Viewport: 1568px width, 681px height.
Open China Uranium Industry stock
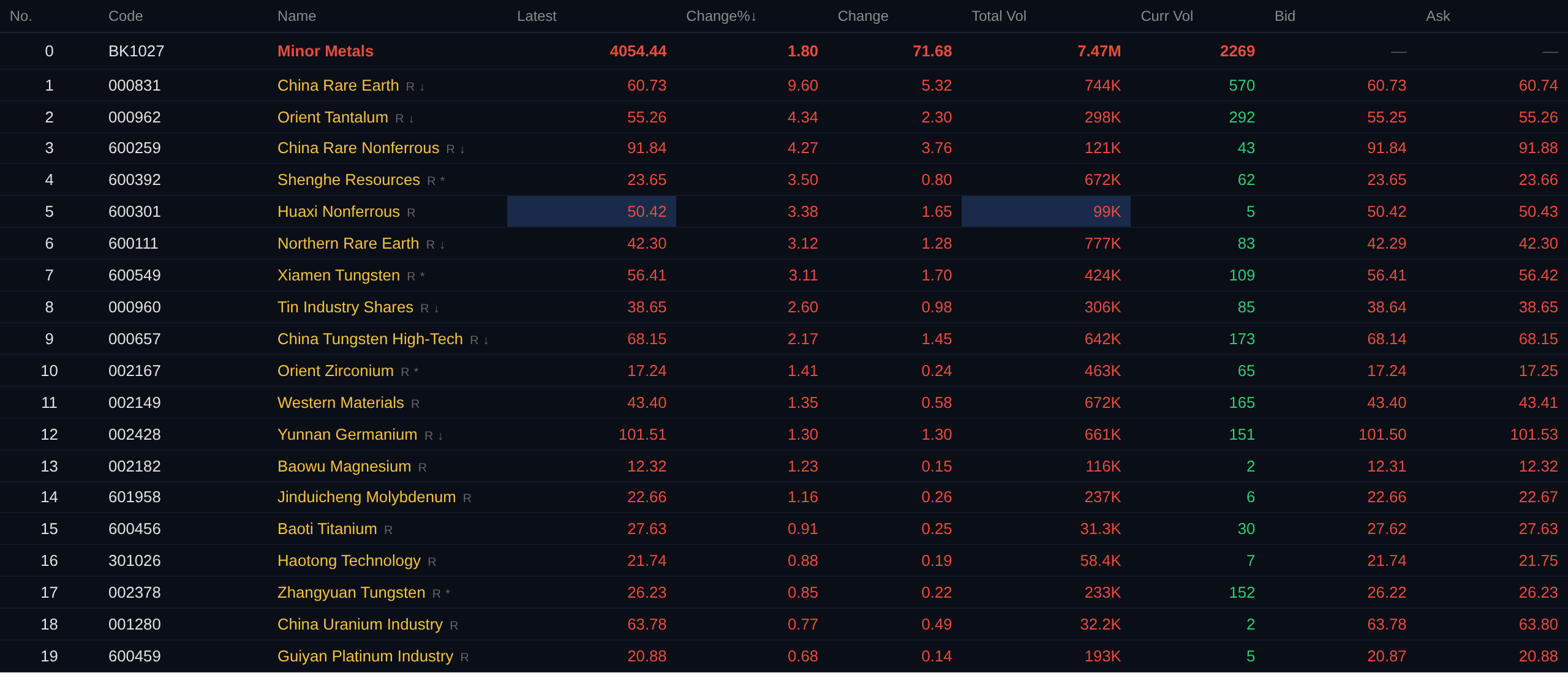click(x=360, y=625)
